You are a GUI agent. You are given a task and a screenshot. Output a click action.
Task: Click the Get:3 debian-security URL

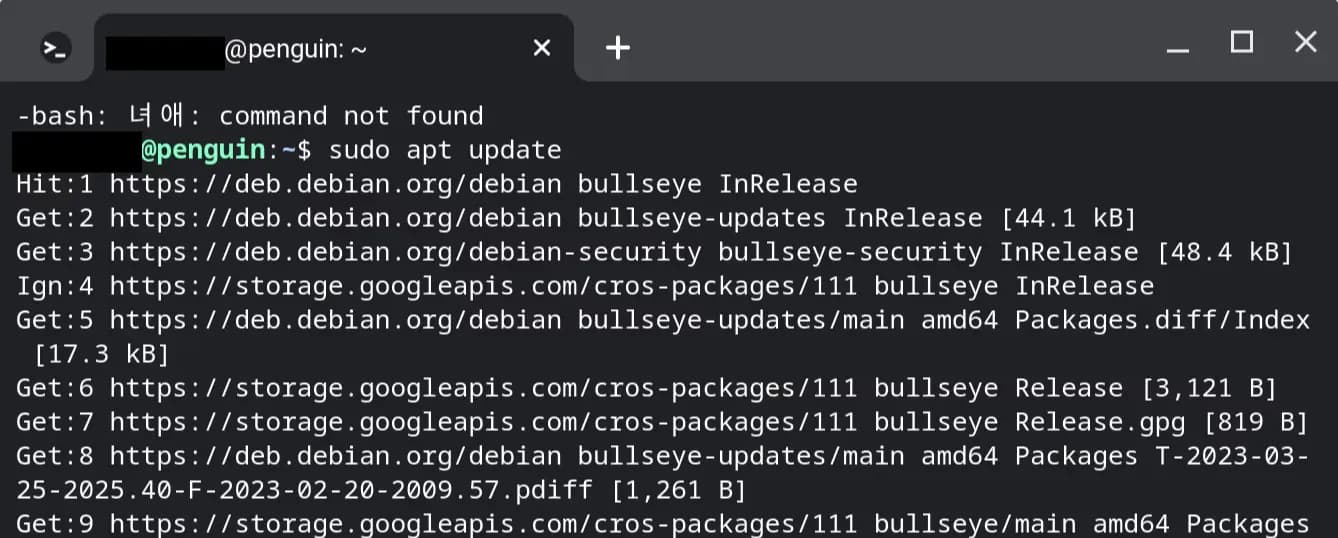pyautogui.click(x=405, y=252)
